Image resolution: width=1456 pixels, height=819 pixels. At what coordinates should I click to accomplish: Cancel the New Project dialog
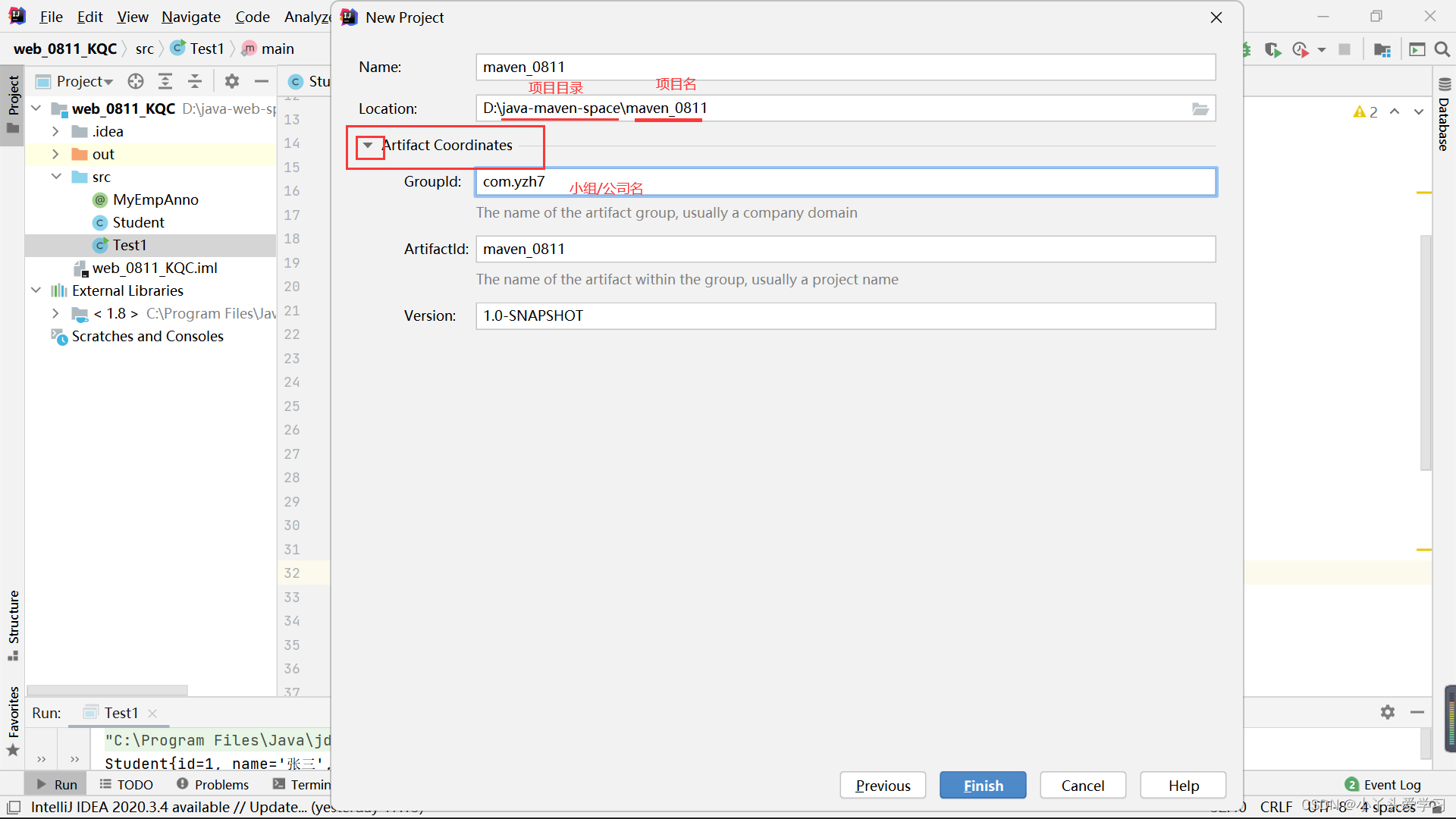click(1082, 785)
